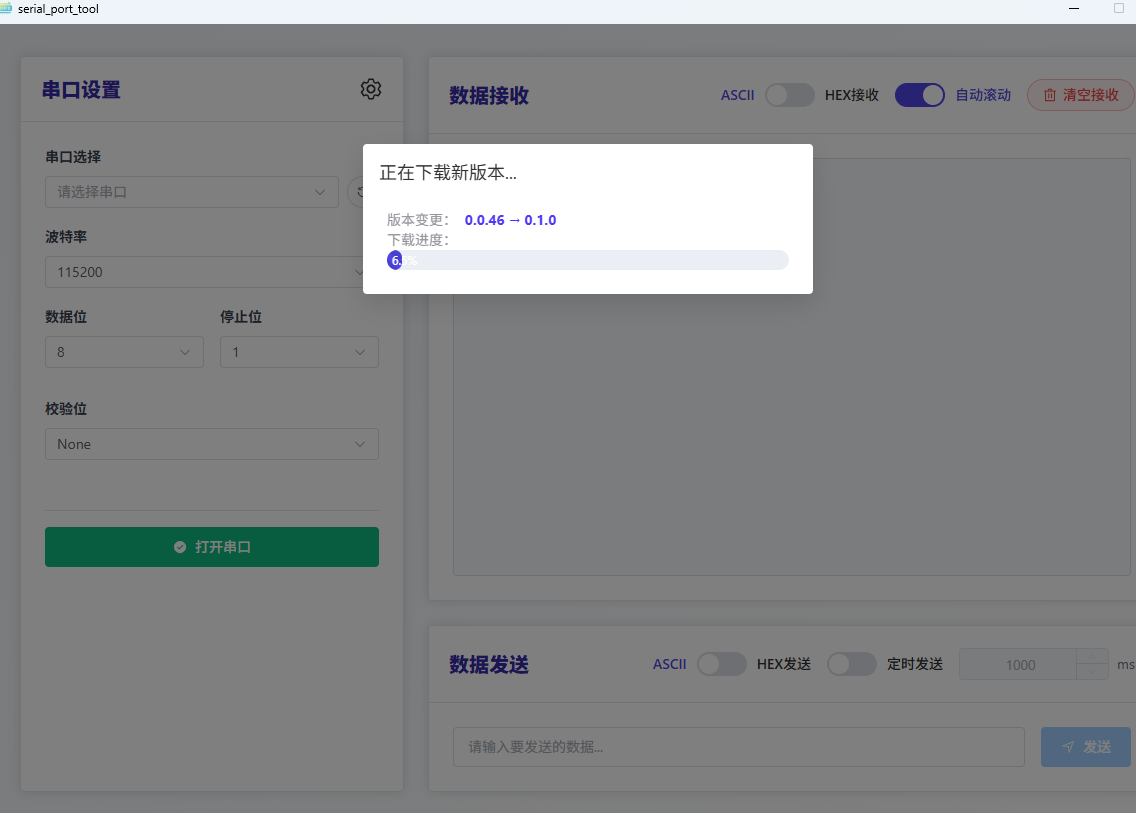This screenshot has width=1136, height=813.
Task: Click the up stepper arrow of interval input
Action: pos(1092,656)
